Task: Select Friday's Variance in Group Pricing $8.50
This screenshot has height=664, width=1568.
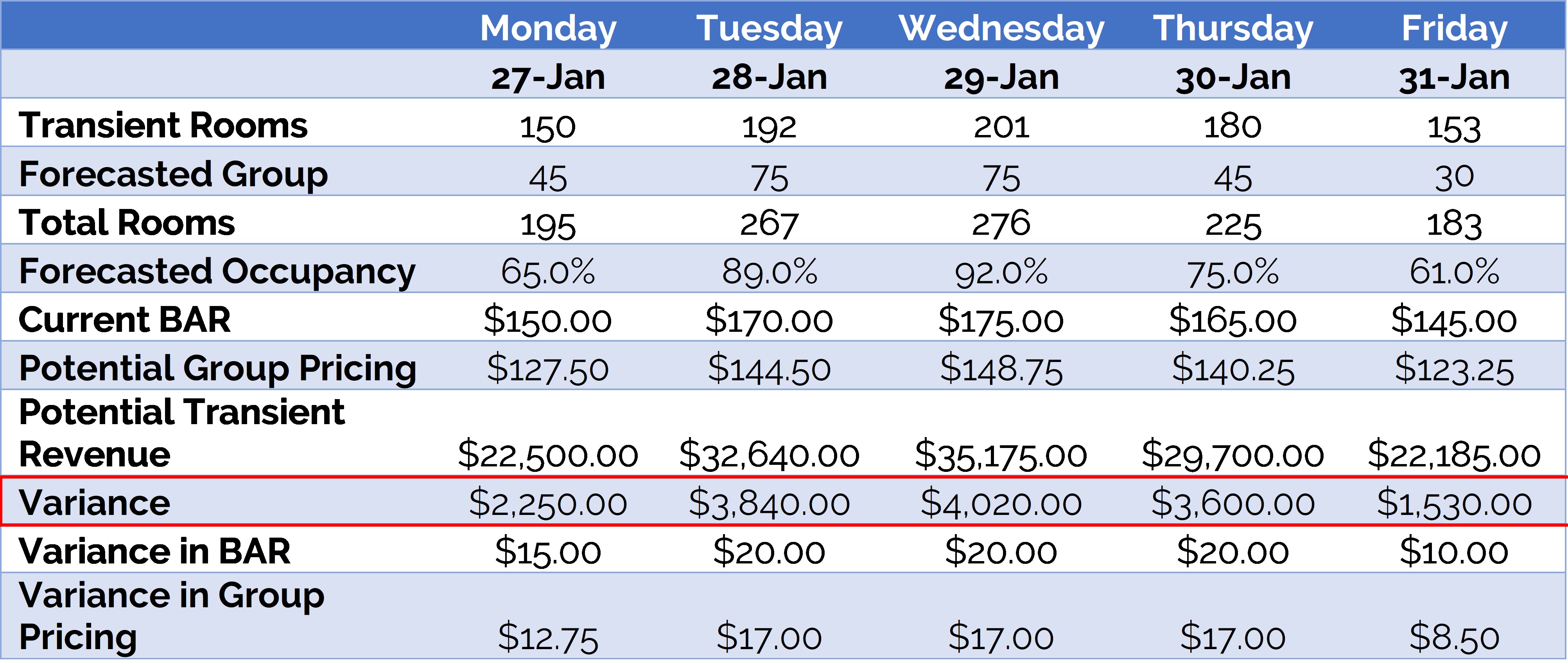Action: 1454,638
